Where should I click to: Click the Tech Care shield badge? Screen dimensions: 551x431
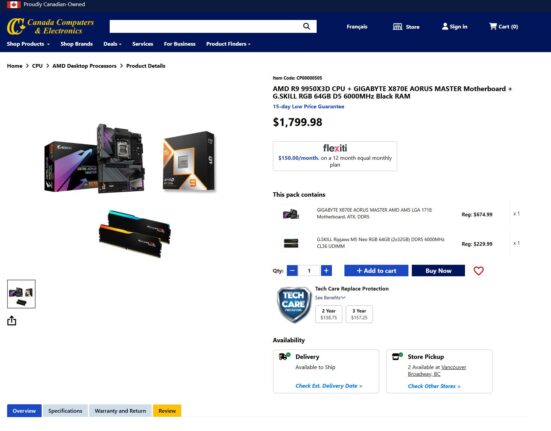click(x=293, y=304)
